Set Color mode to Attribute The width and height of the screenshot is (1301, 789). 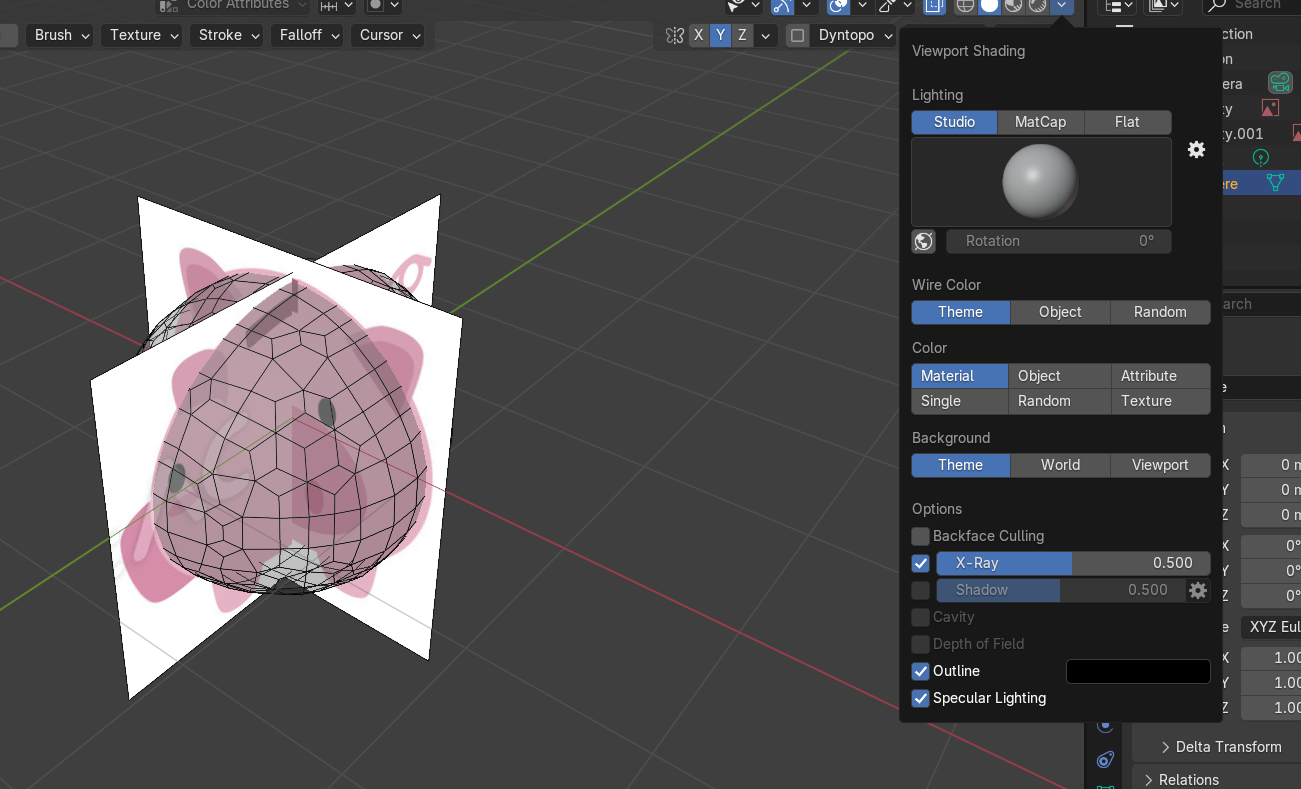point(1161,376)
